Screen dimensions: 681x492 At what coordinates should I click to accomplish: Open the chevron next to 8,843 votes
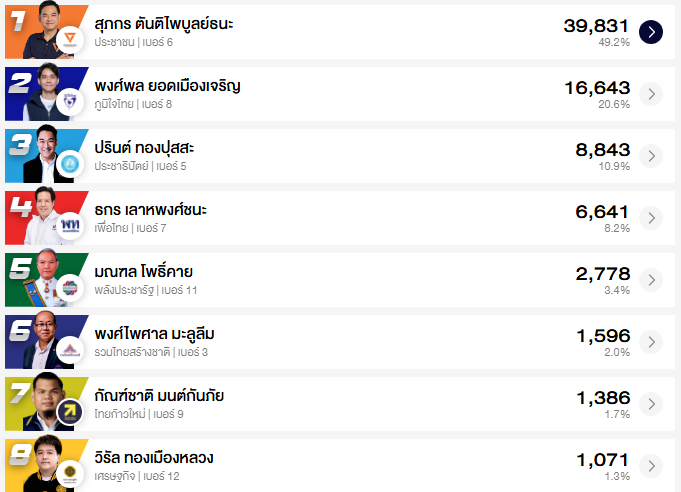click(651, 156)
